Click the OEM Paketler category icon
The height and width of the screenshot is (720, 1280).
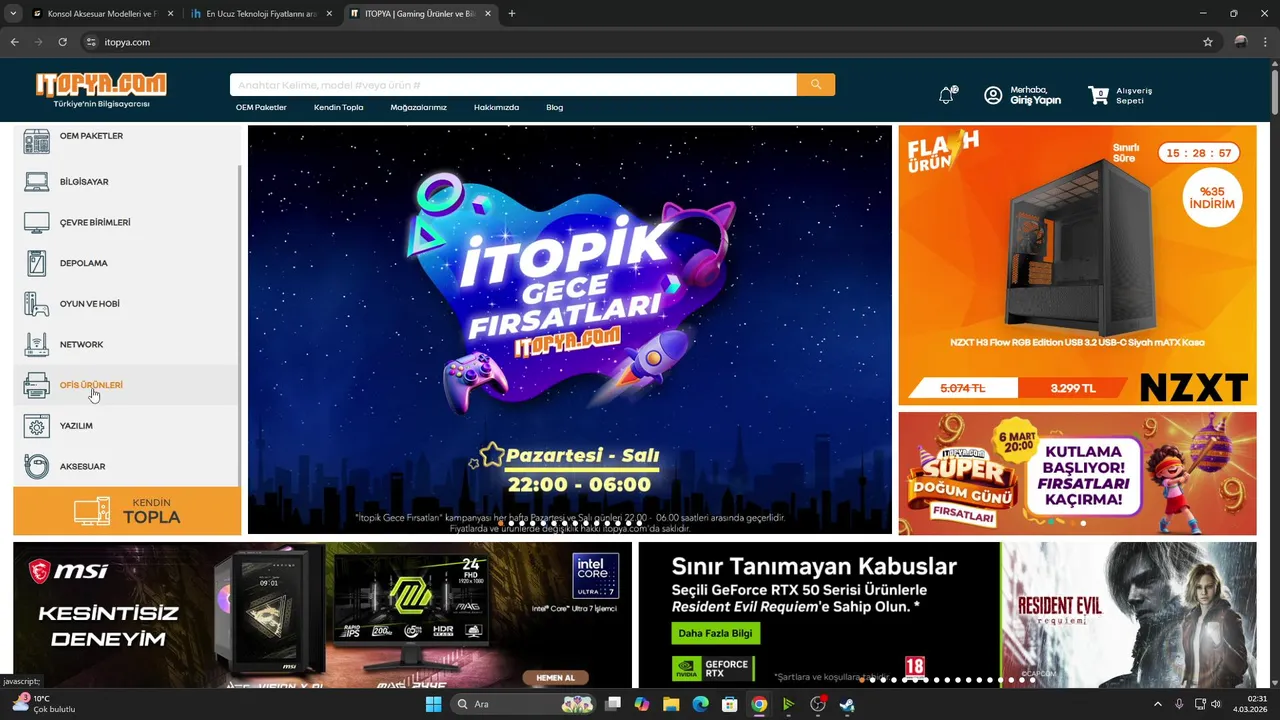pyautogui.click(x=37, y=141)
